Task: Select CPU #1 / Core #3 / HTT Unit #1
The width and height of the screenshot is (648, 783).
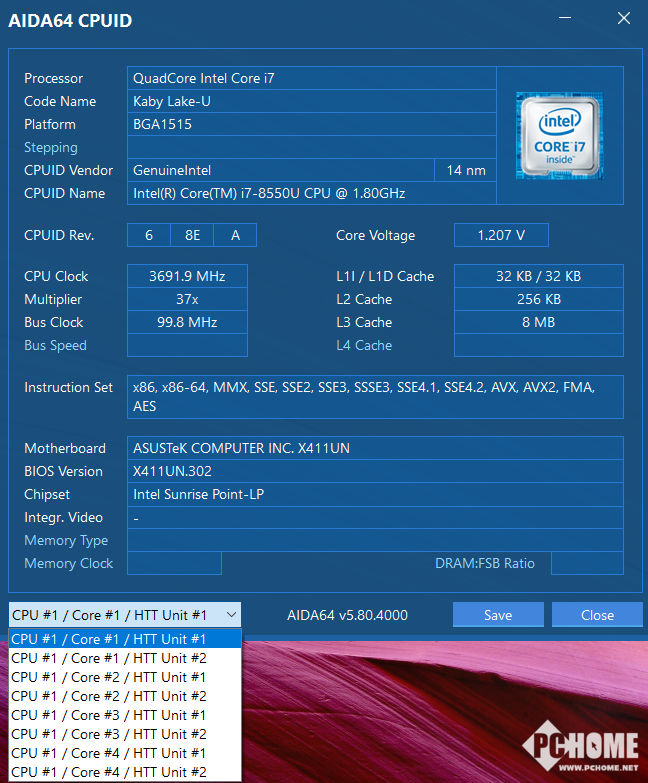Action: (125, 715)
